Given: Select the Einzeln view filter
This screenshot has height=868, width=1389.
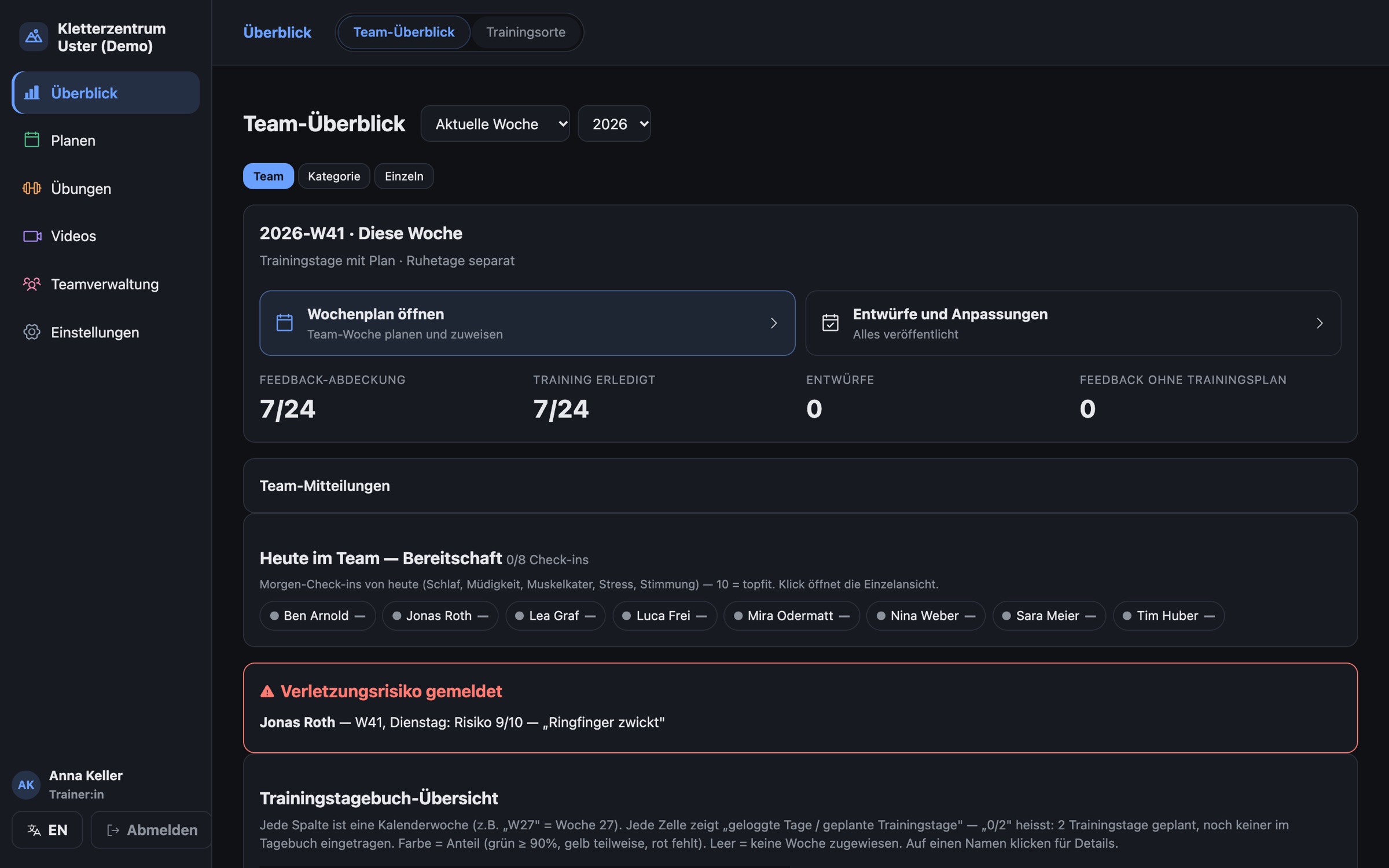Looking at the screenshot, I should tap(404, 176).
